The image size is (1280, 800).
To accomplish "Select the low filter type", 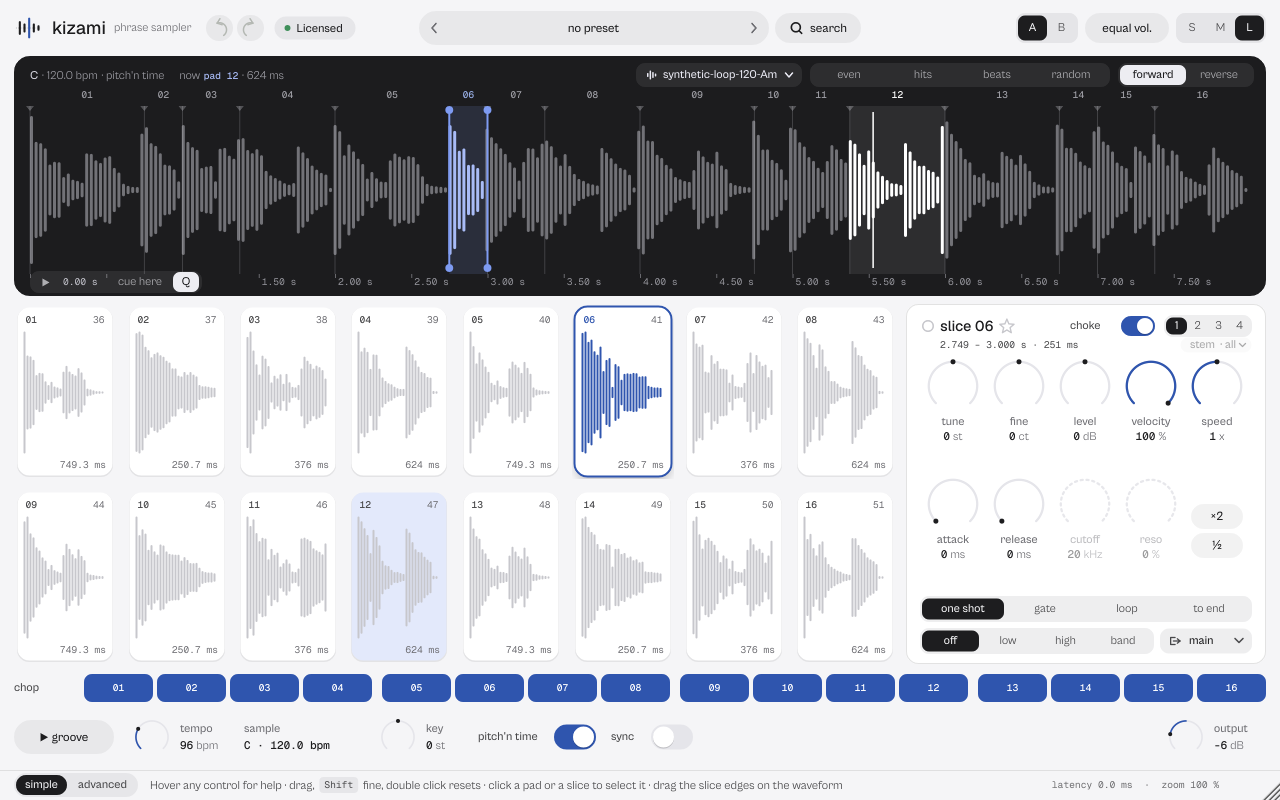I will (x=1008, y=641).
